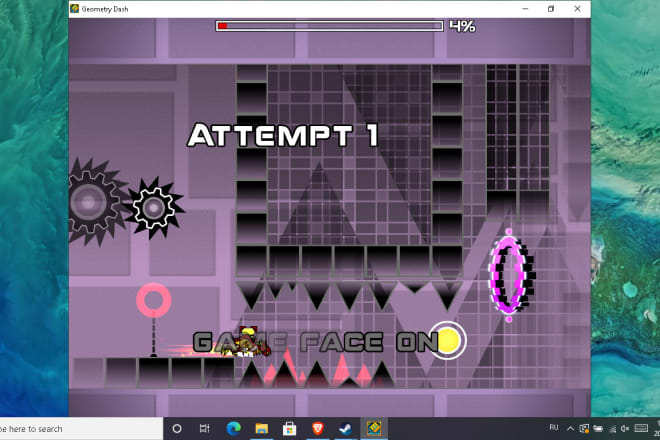Viewport: 660px width, 440px height.
Task: Open the network Wi-Fi tray icon
Action: [x=613, y=429]
